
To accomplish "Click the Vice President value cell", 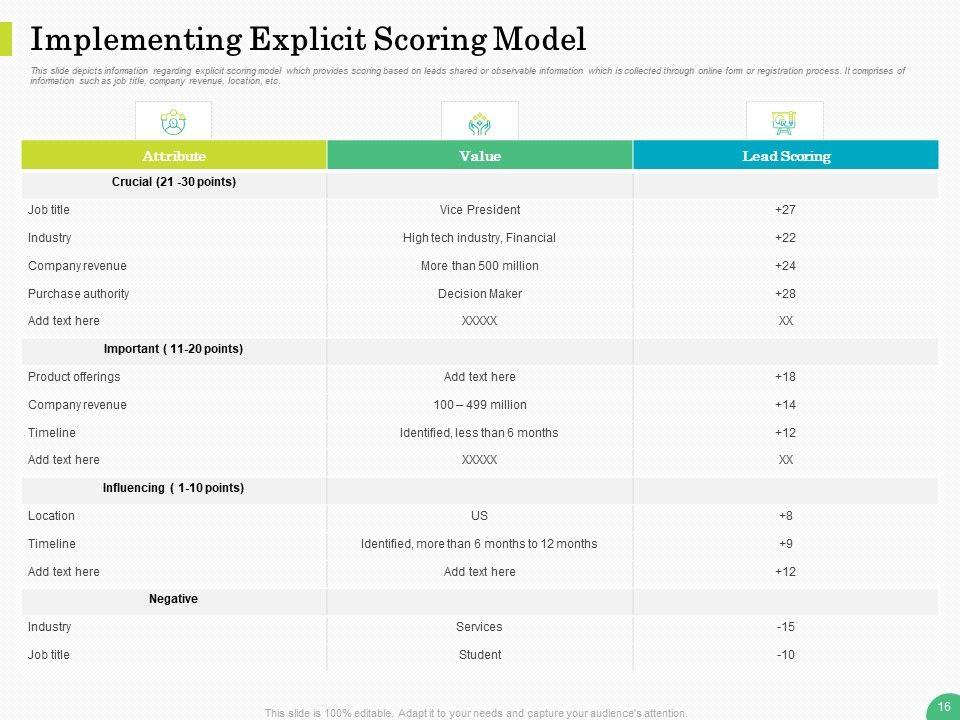I will coord(480,210).
